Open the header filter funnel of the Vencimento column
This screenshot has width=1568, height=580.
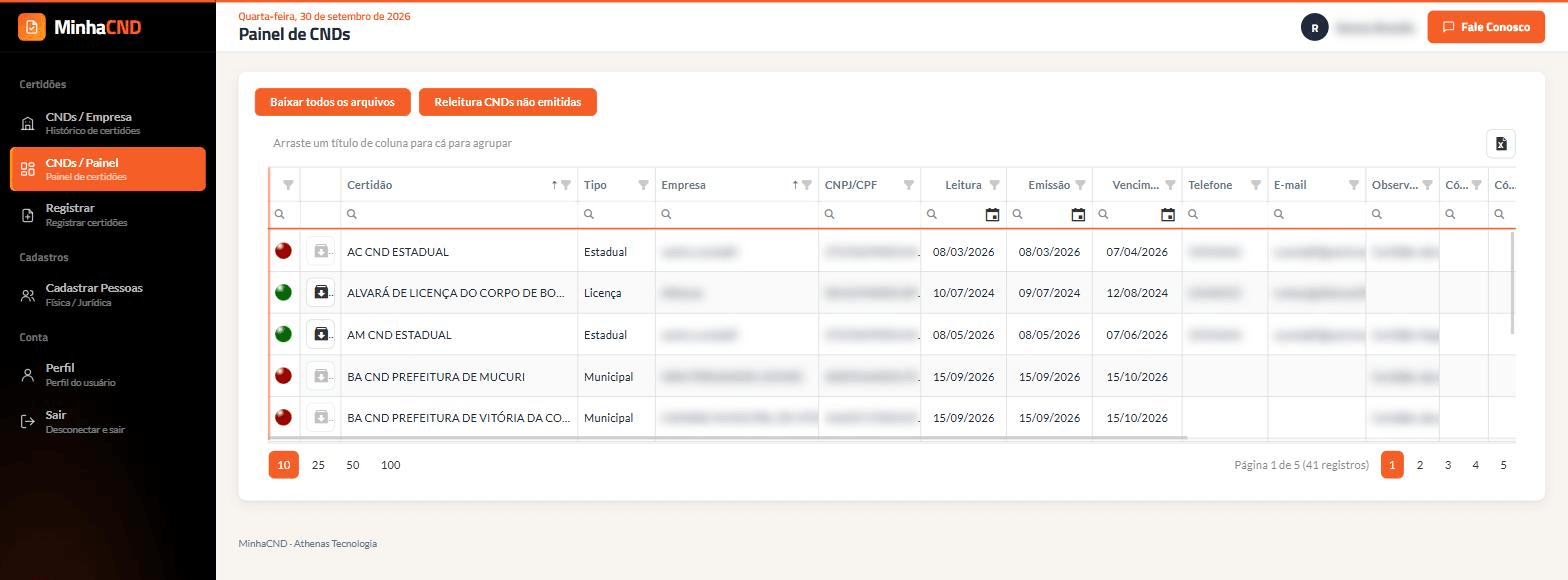pos(1170,185)
